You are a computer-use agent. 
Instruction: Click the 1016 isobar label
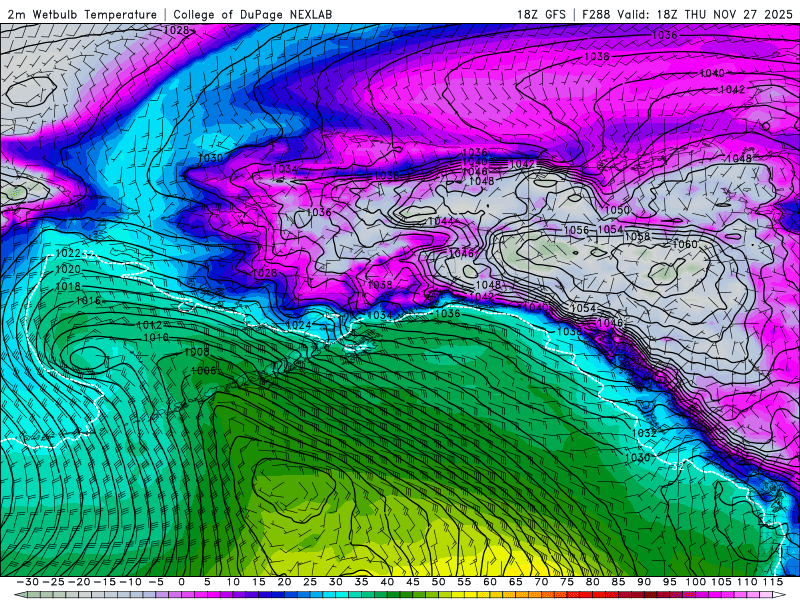88,301
